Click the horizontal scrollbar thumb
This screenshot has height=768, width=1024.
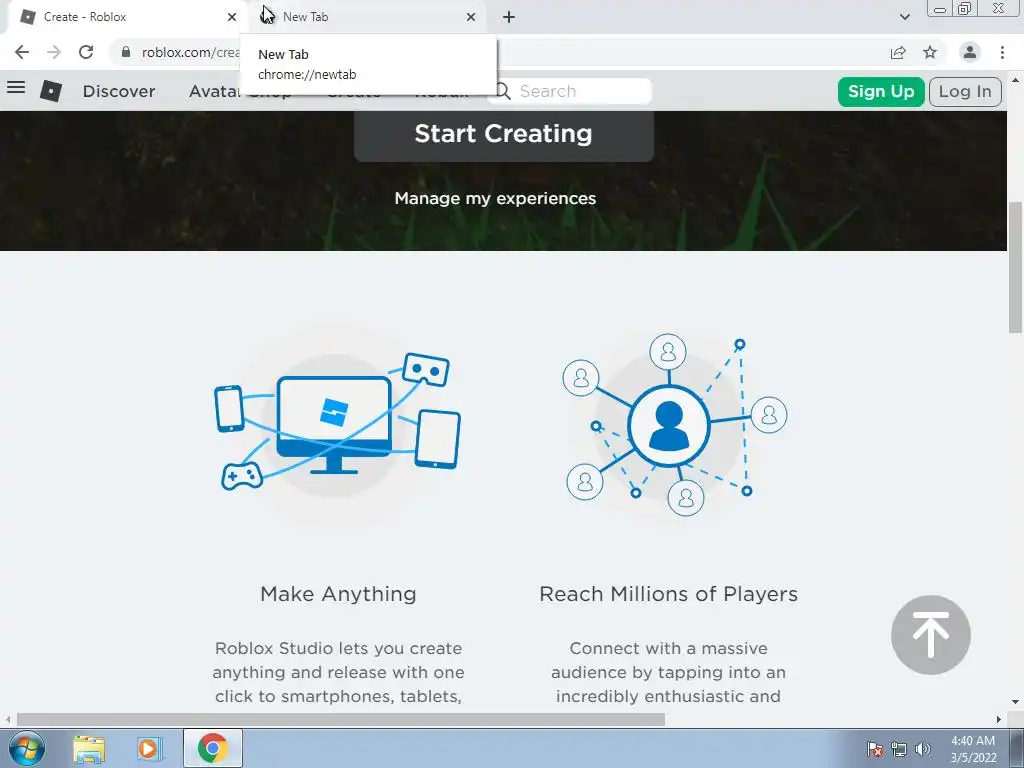340,719
